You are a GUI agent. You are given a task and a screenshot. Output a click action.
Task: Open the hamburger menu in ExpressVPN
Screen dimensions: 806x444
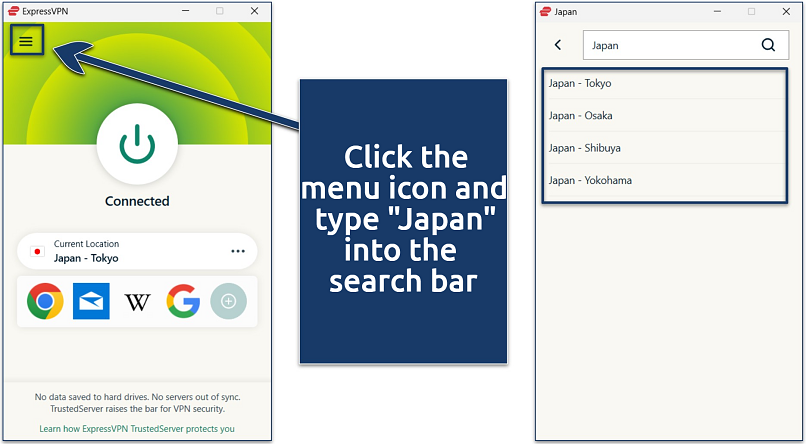(x=26, y=41)
